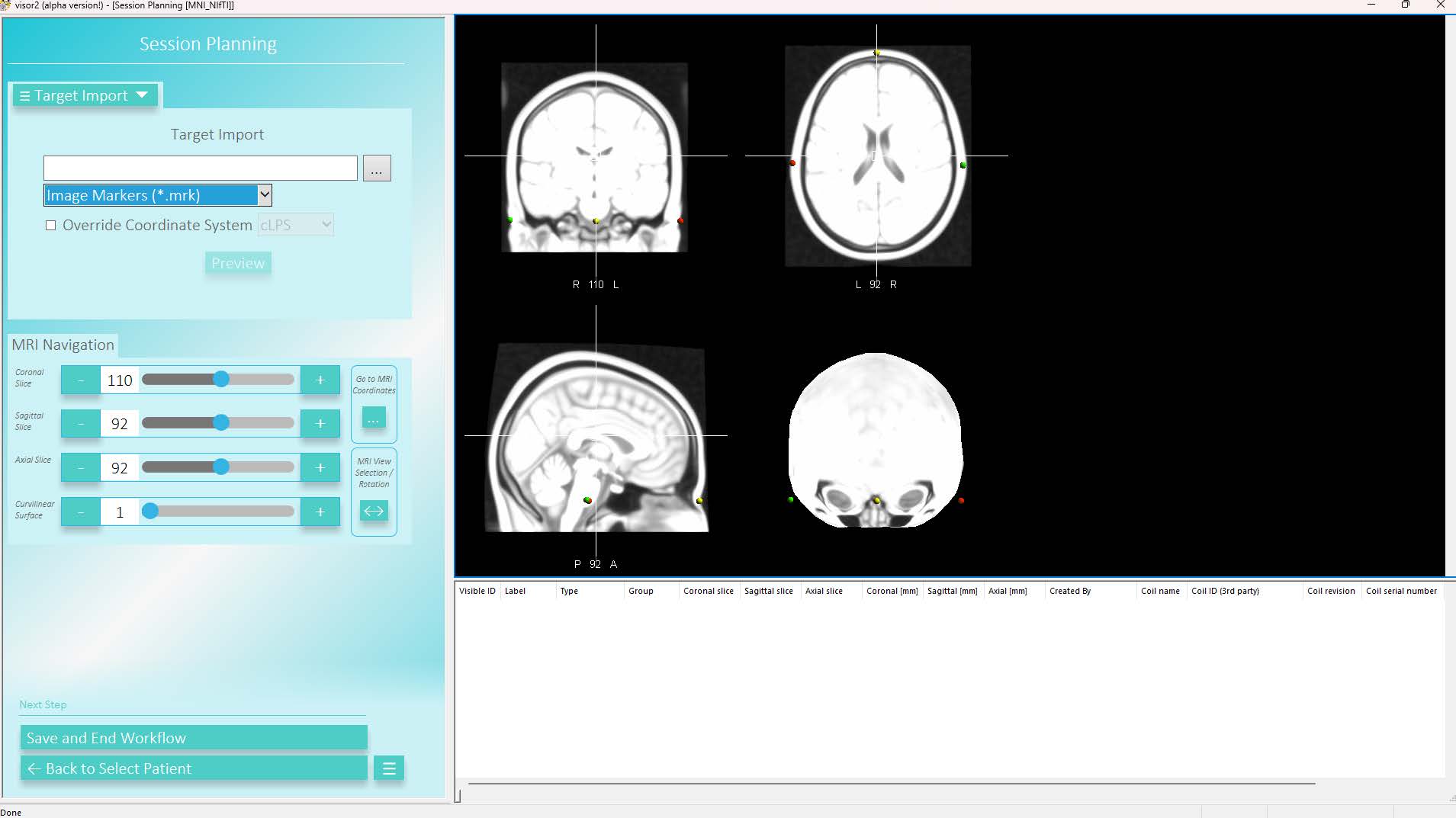Click the target import file path field
The width and height of the screenshot is (1456, 818).
click(x=200, y=168)
